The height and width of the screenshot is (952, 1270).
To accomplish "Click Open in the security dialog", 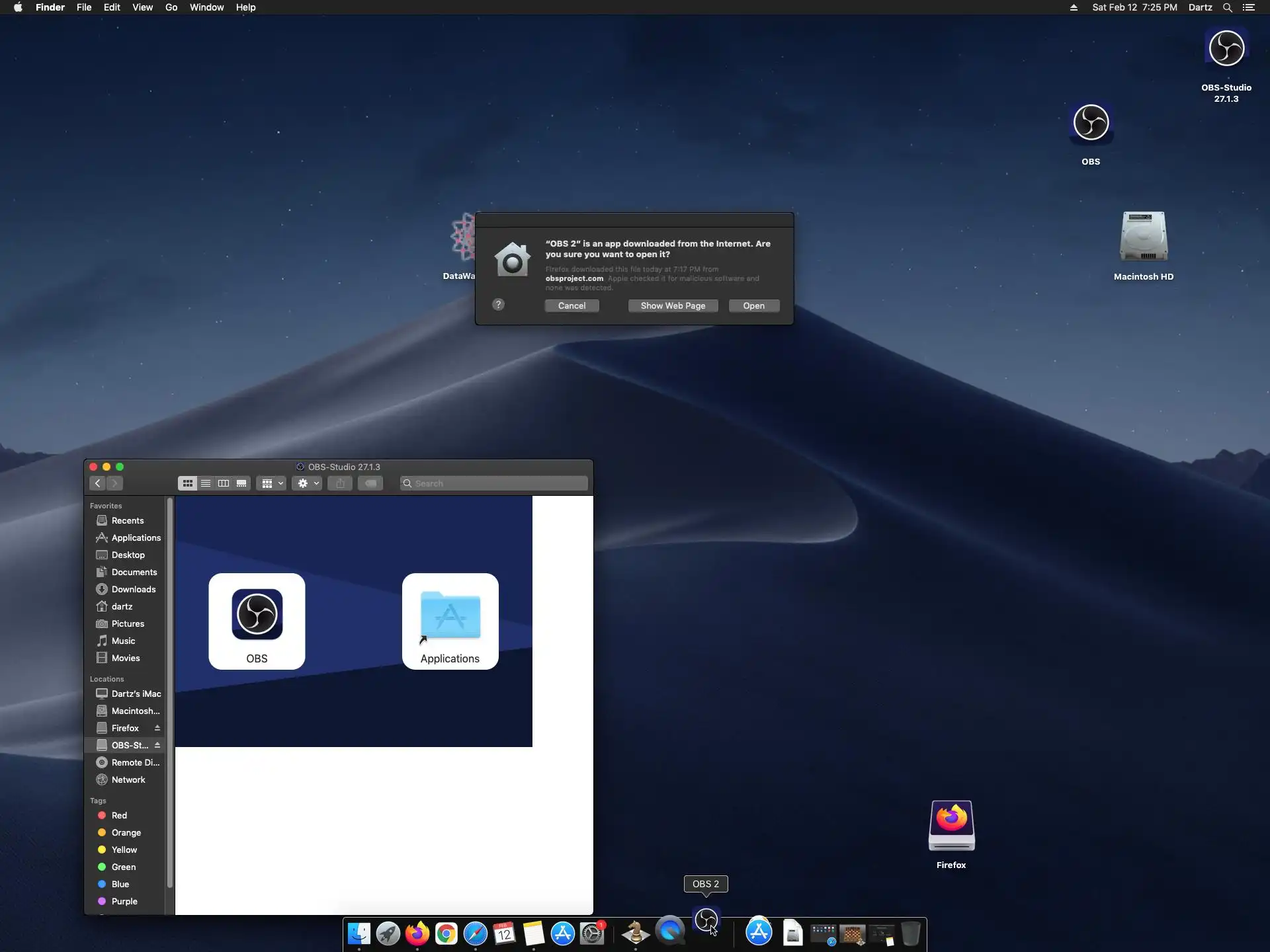I will click(x=753, y=305).
